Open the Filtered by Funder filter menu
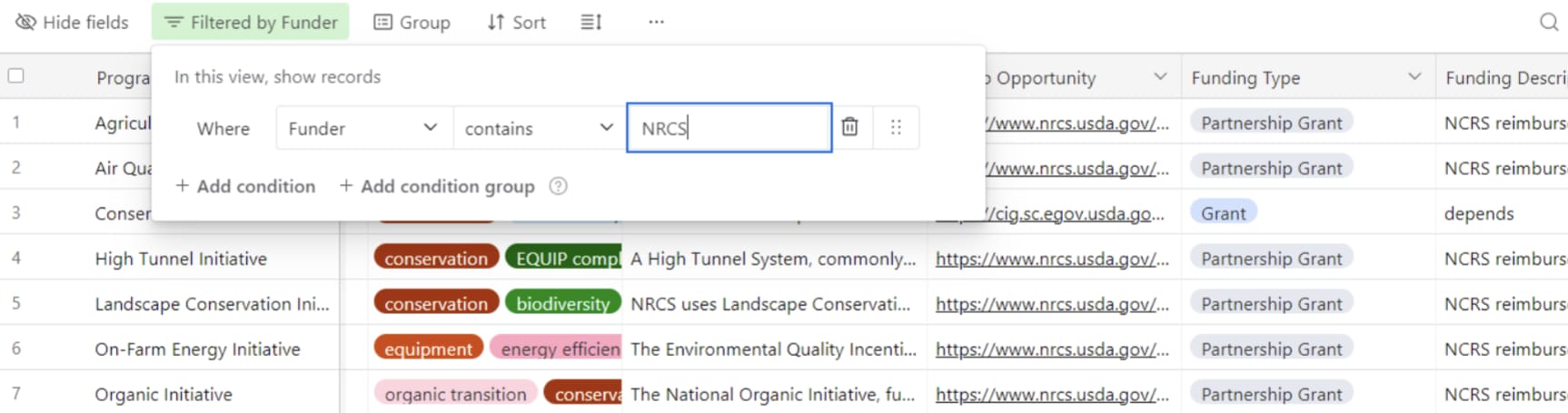This screenshot has height=413, width=1568. 251,22
